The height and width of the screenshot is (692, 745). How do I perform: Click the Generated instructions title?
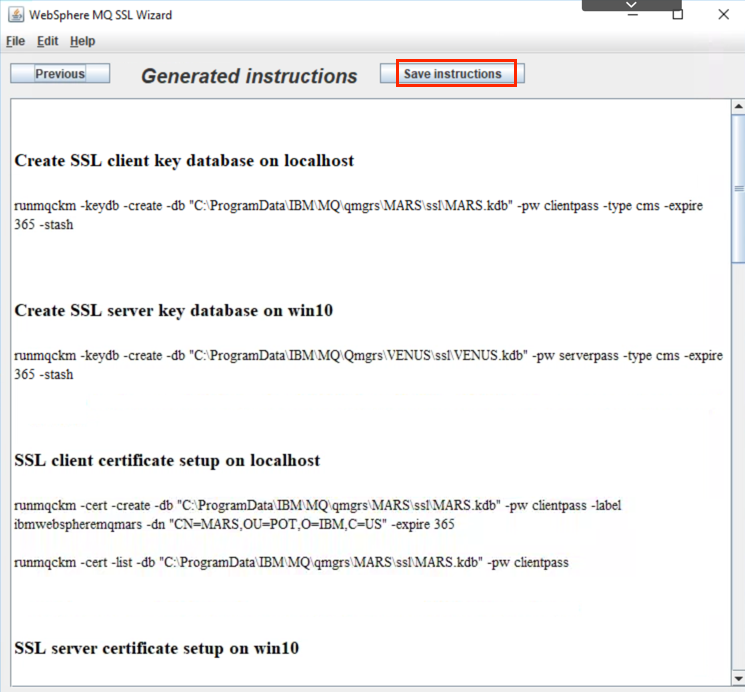[x=249, y=76]
